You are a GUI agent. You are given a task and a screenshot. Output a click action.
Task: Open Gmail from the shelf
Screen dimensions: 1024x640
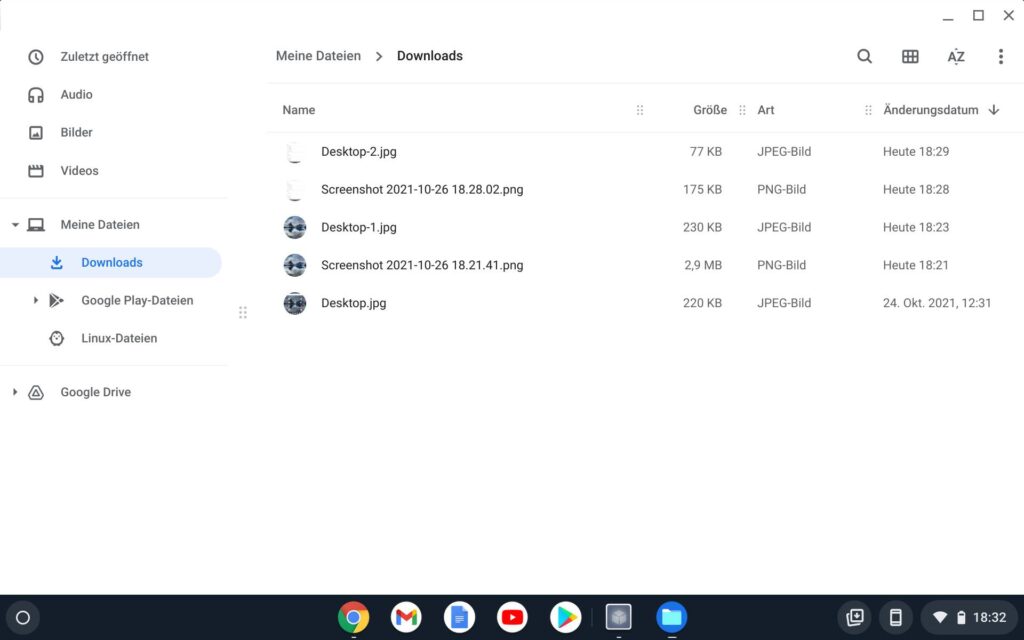pos(406,617)
